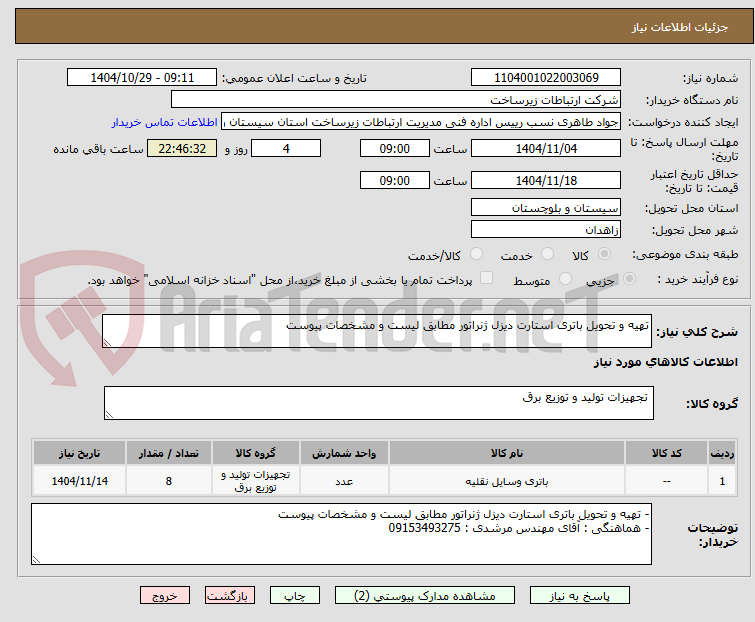
Task: Select the 'کالا' radio button
Action: 604,254
